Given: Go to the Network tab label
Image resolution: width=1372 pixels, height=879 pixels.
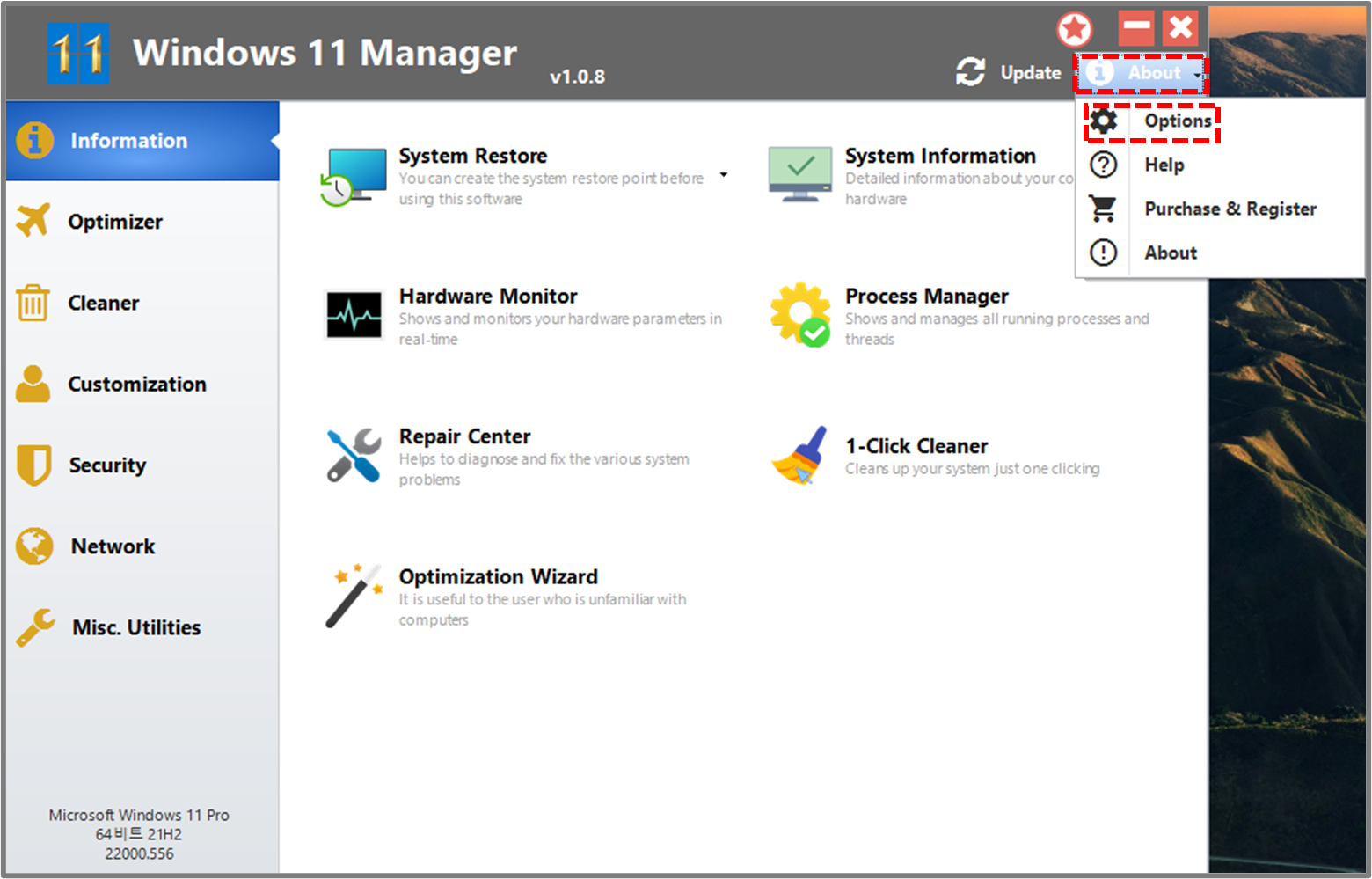Looking at the screenshot, I should coord(113,546).
